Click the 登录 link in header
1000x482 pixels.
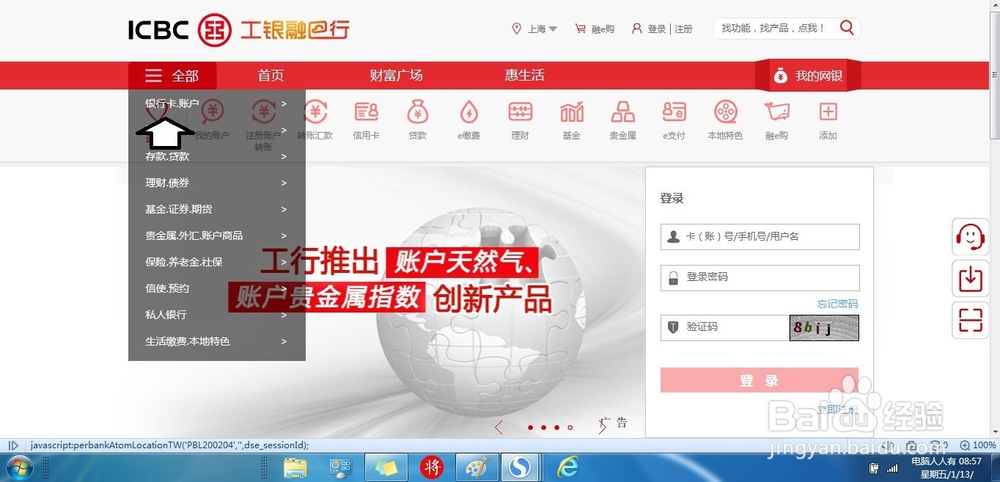point(657,29)
